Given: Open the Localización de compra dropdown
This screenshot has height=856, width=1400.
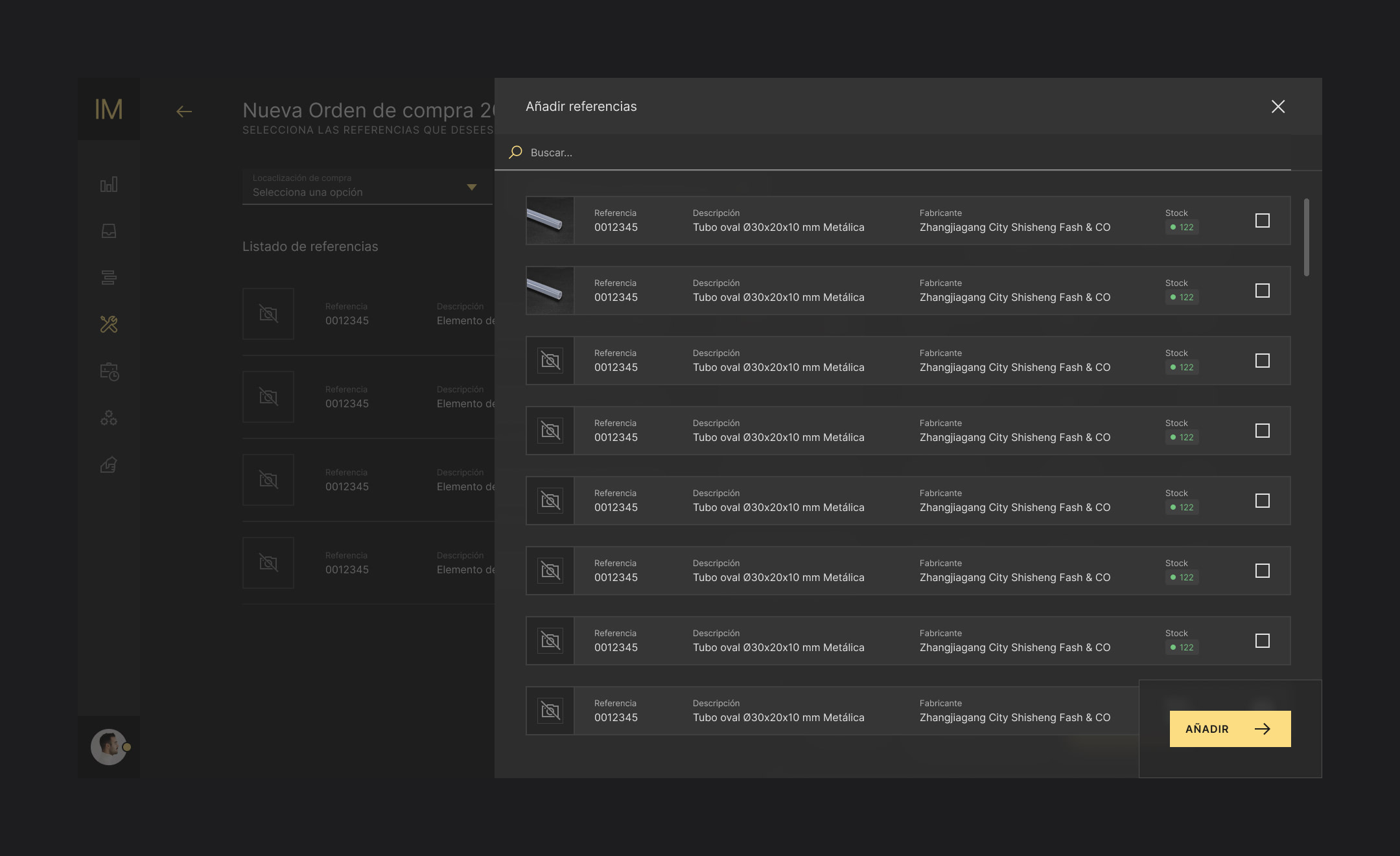Looking at the screenshot, I should pyautogui.click(x=367, y=187).
